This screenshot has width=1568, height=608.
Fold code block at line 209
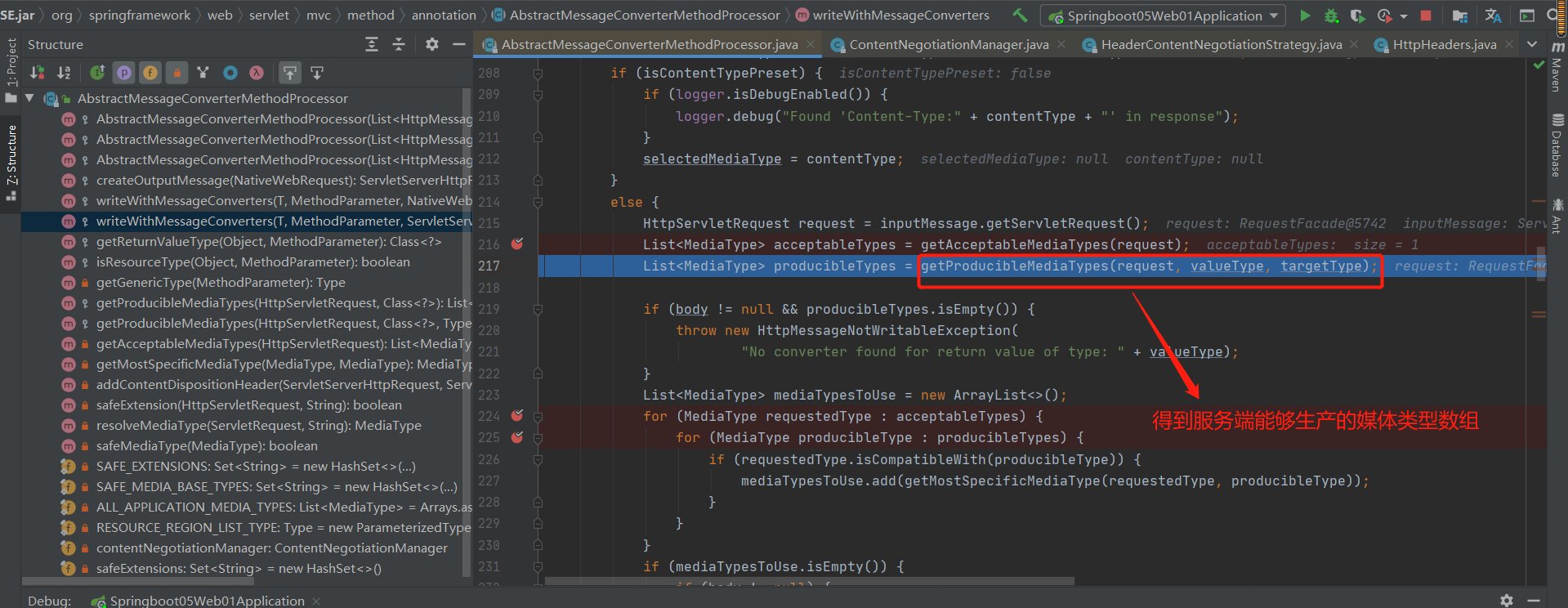[x=538, y=95]
